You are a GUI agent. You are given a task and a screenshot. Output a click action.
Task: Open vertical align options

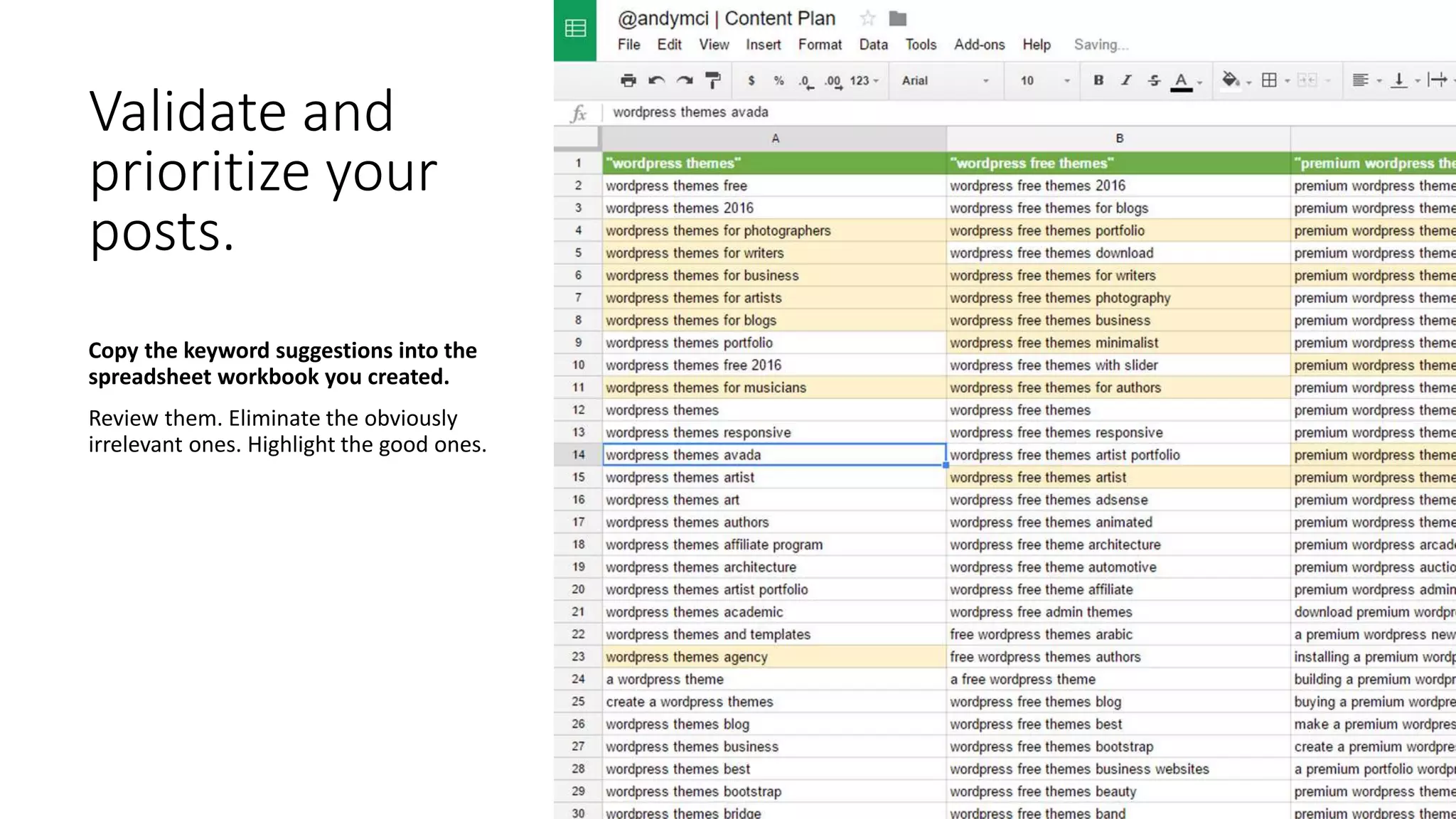pos(1398,80)
